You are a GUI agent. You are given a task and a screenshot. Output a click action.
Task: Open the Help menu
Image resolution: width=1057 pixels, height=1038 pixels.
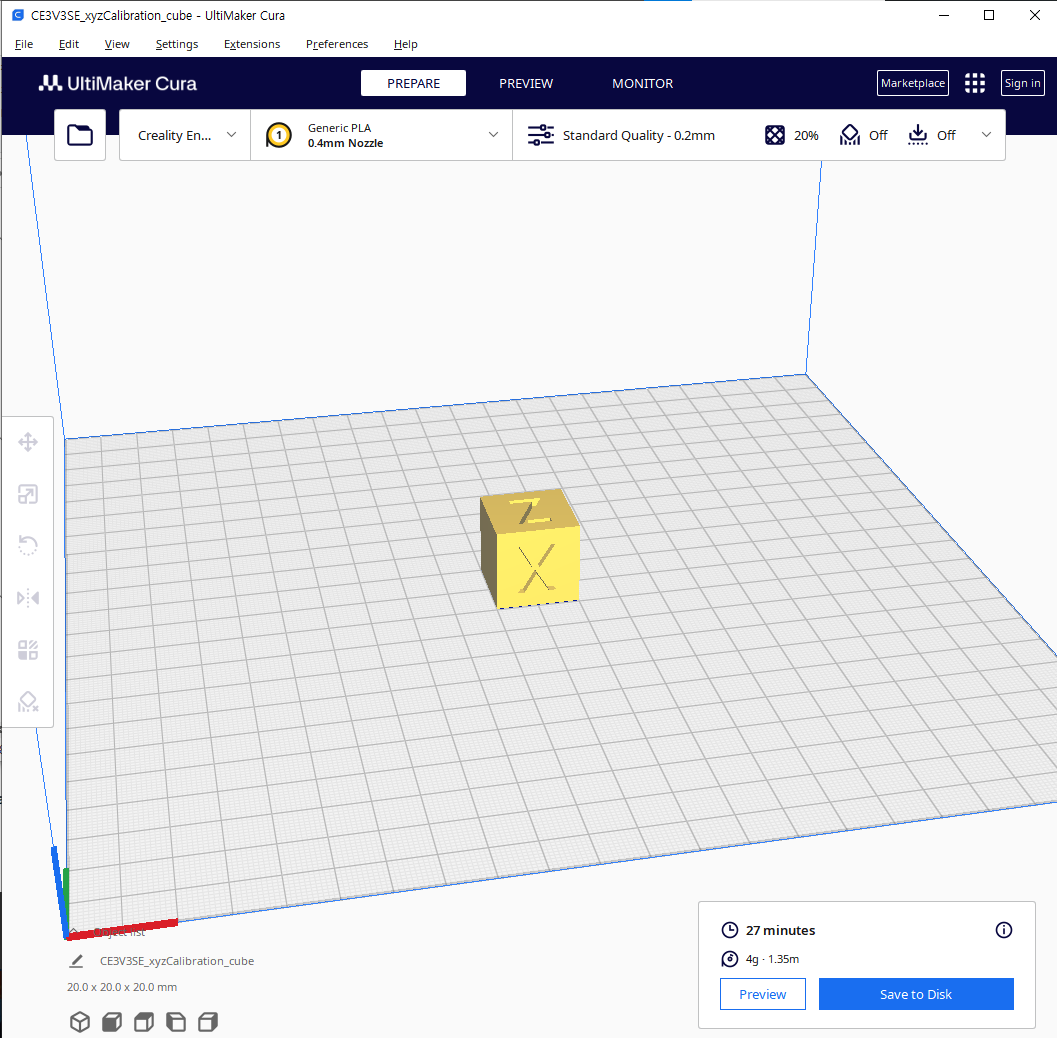405,44
